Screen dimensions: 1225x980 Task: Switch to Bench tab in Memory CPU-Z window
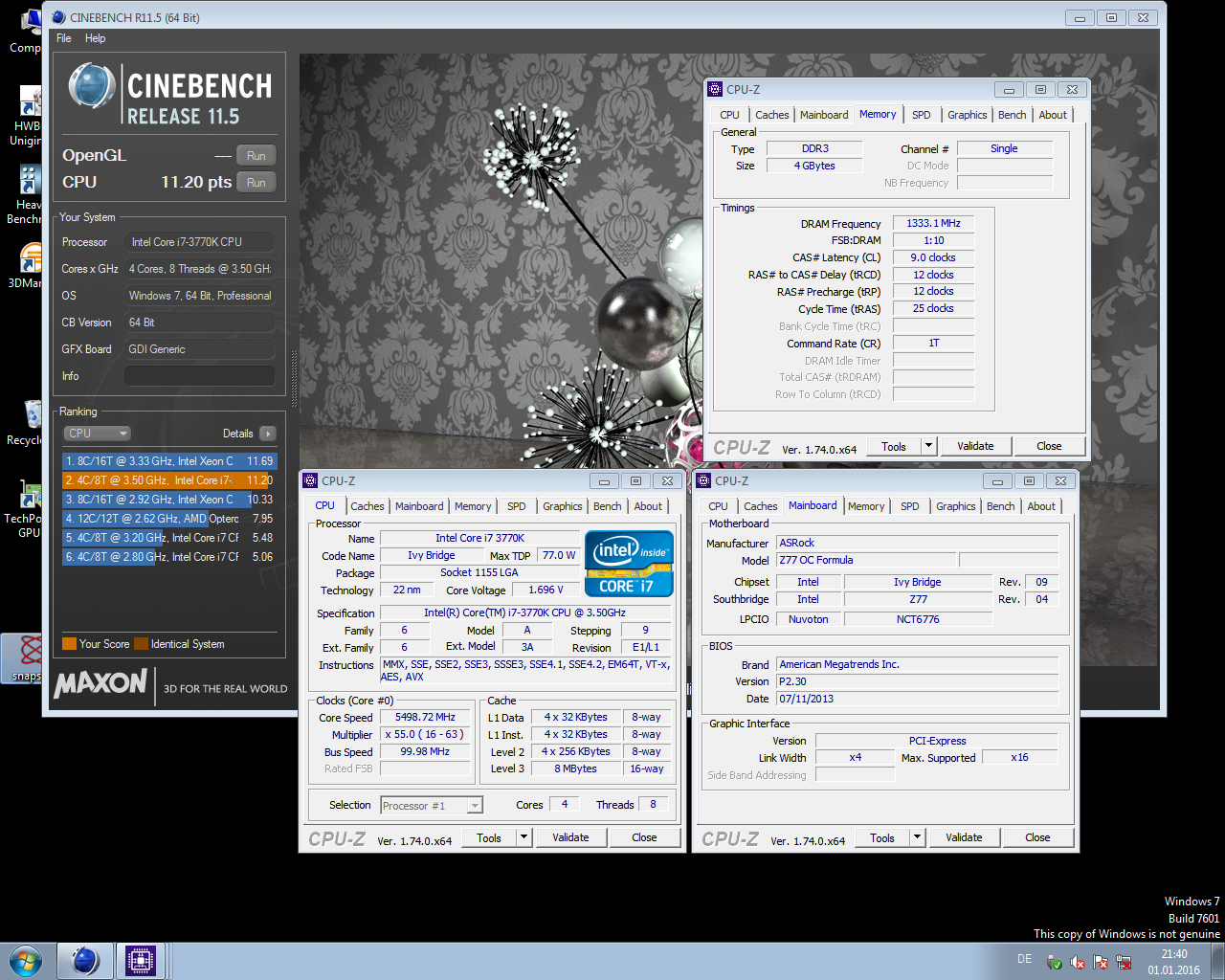[x=1013, y=115]
